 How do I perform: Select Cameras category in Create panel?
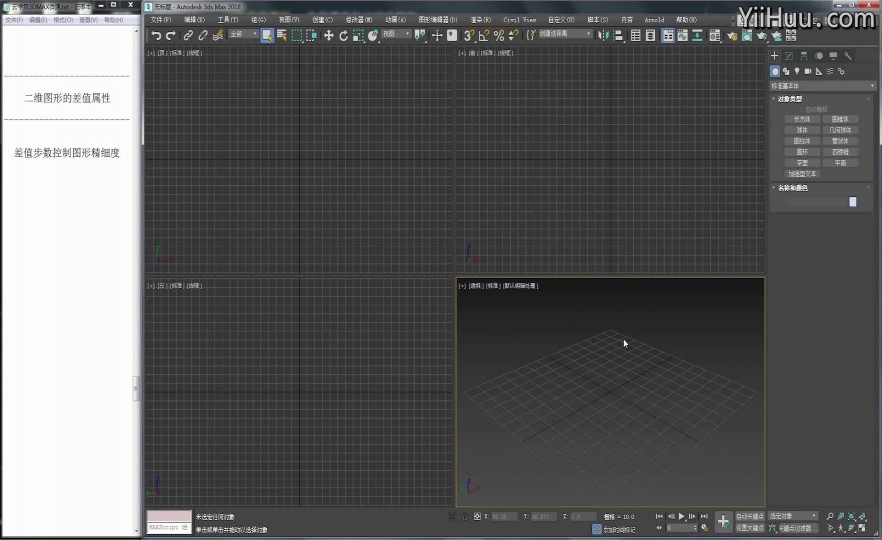tap(808, 71)
